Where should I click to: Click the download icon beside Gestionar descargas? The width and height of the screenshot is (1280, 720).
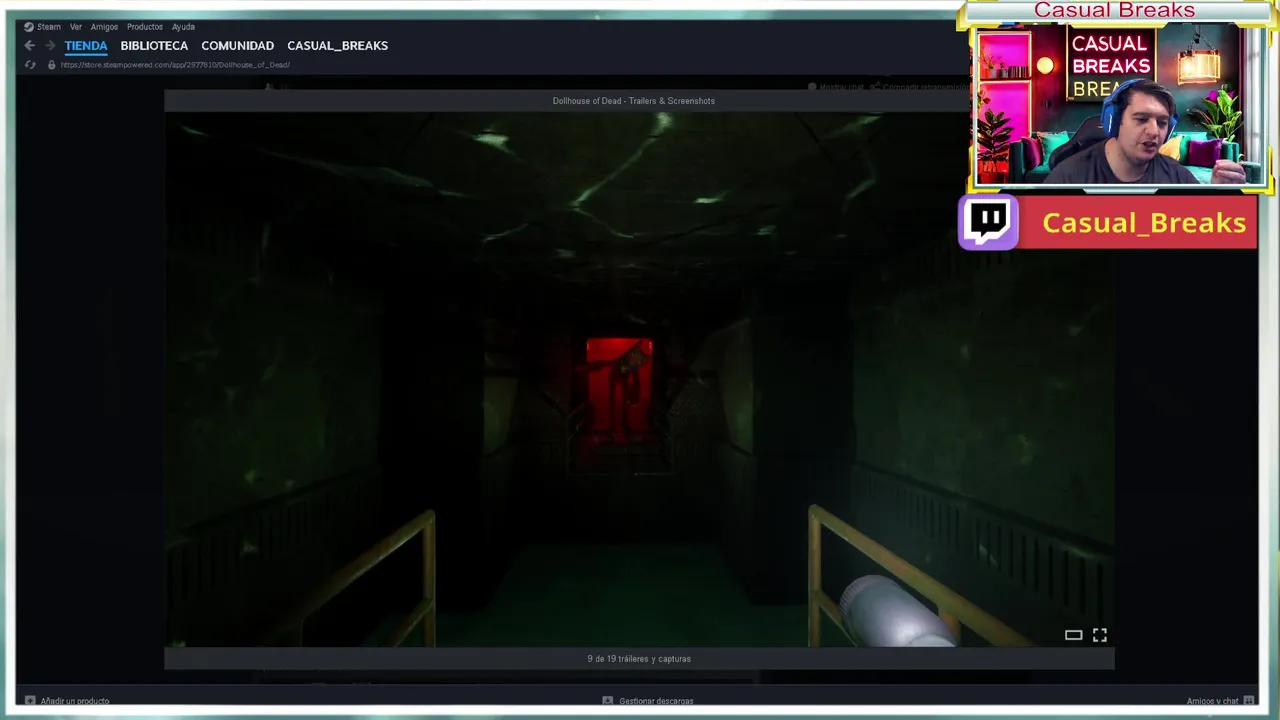coord(607,701)
